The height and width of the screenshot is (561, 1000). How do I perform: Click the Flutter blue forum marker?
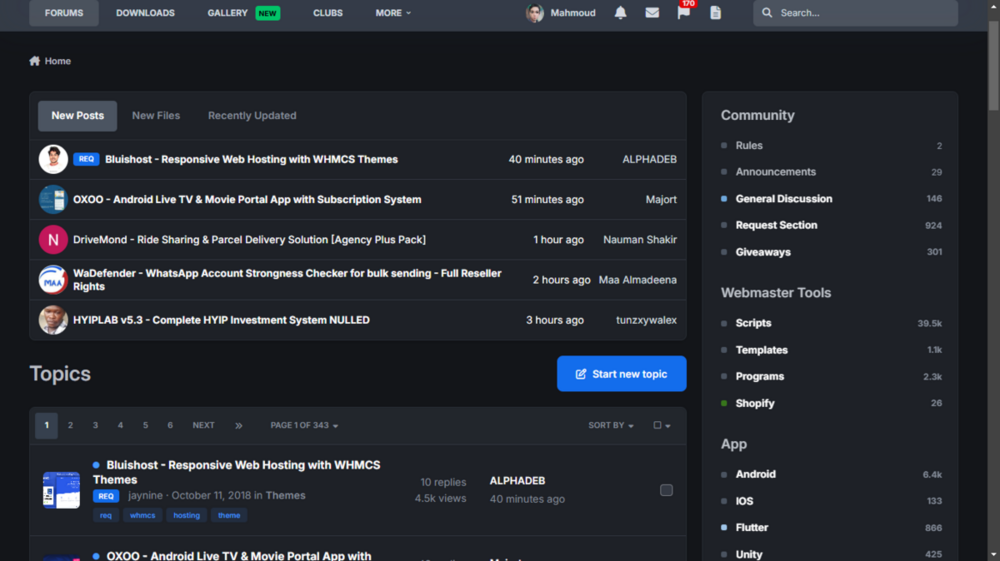click(x=724, y=527)
